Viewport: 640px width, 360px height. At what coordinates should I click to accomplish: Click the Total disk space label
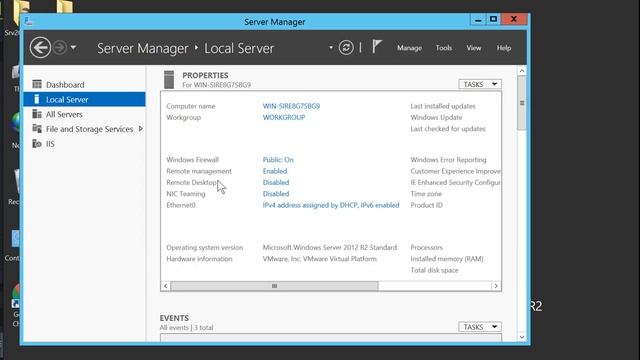pos(434,270)
